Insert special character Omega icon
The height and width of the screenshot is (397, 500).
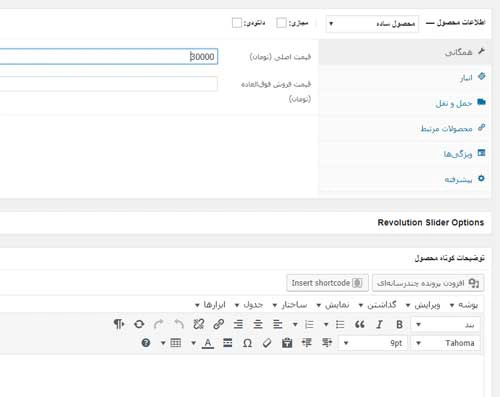(247, 343)
